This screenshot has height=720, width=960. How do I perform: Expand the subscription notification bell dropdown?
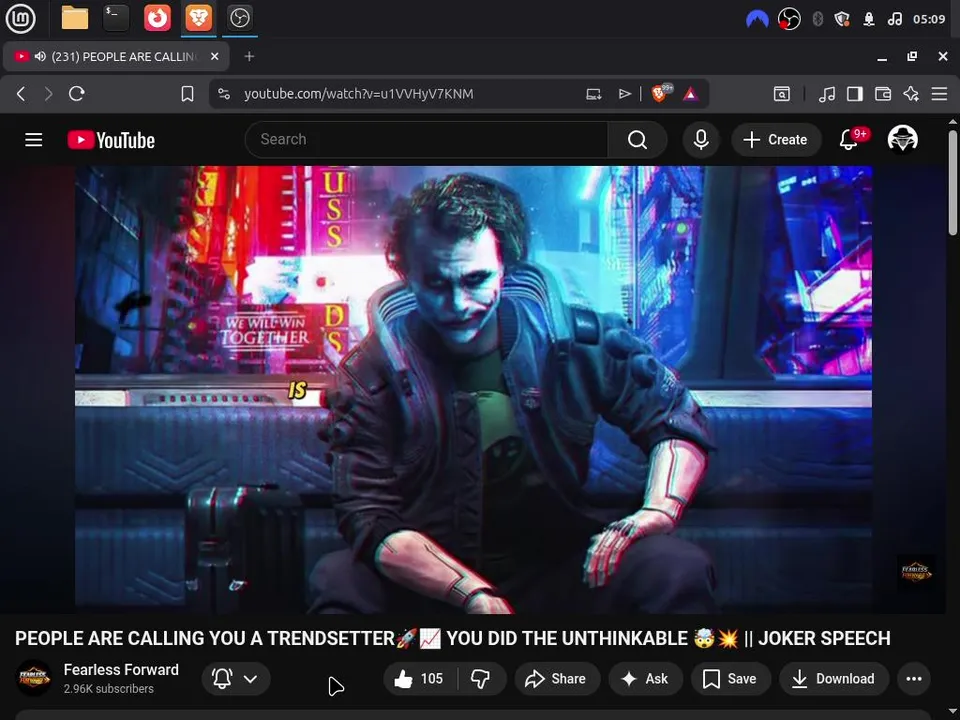pyautogui.click(x=236, y=678)
